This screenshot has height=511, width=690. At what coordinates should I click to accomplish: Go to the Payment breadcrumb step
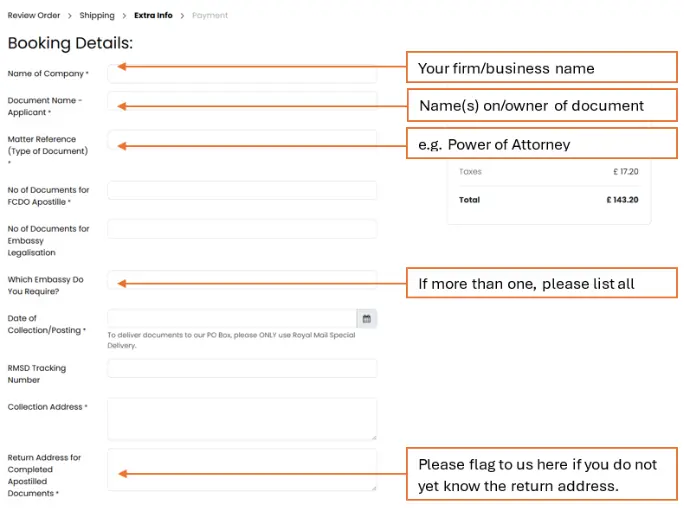point(210,16)
